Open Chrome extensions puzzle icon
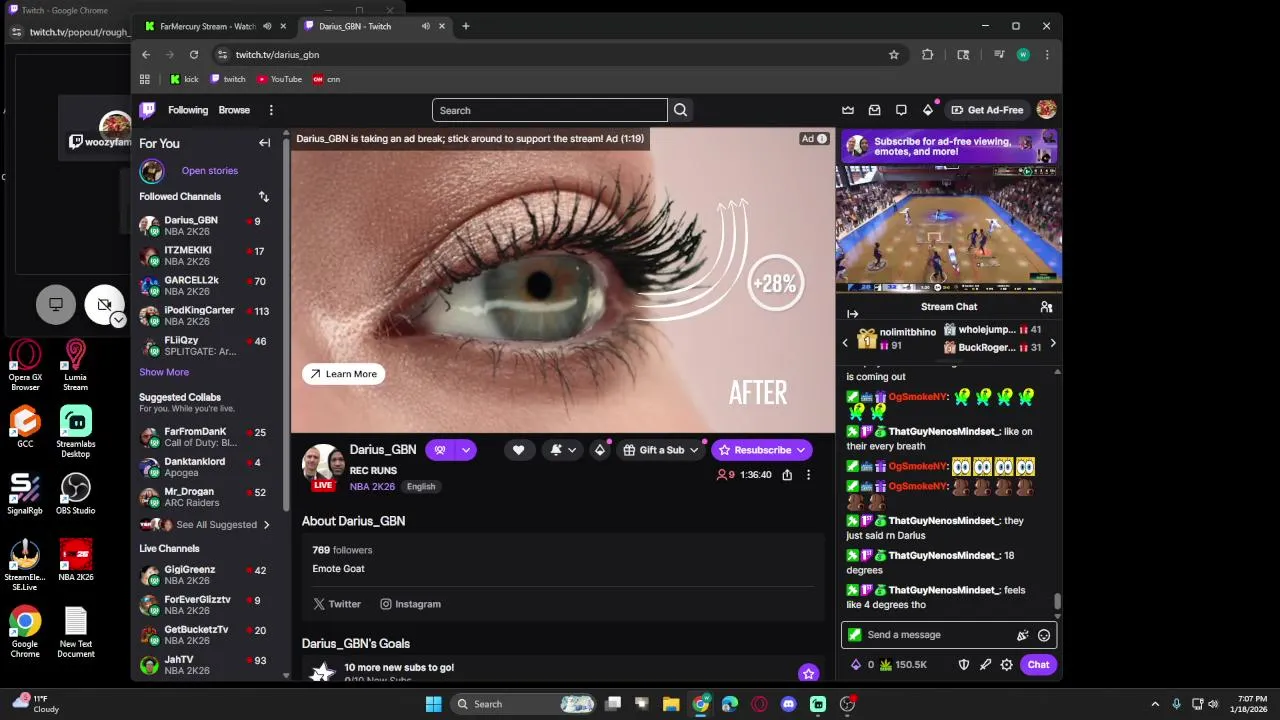Screen dimensions: 1280x720 (x=928, y=55)
